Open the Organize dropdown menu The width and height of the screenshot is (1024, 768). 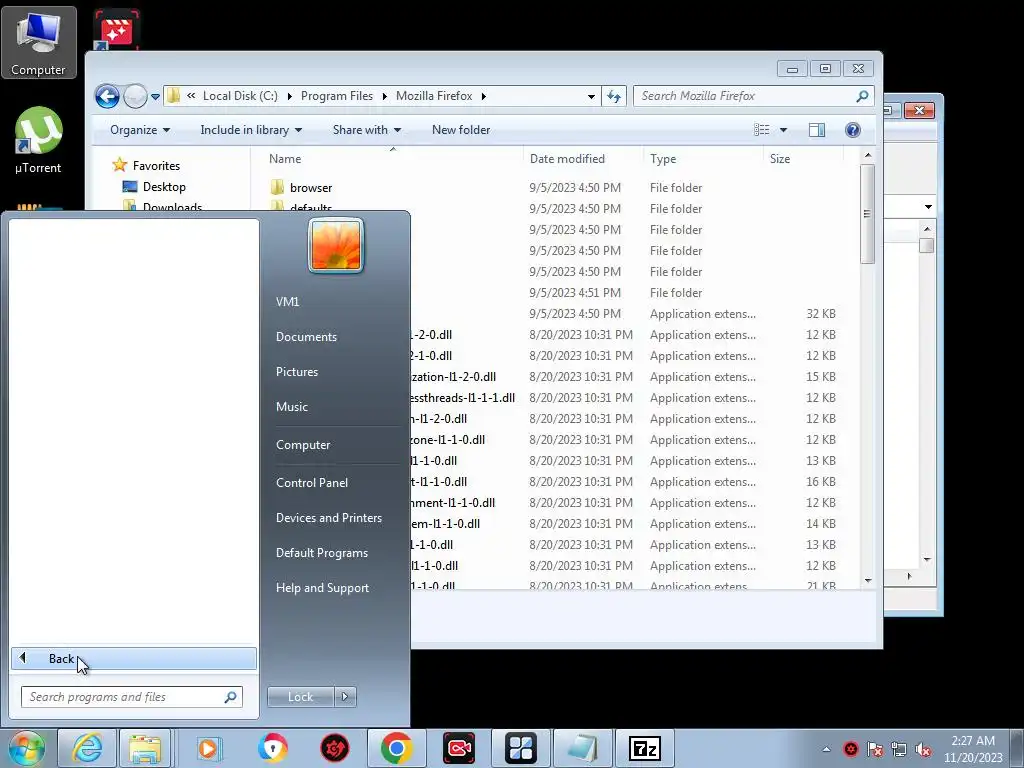[x=140, y=130]
